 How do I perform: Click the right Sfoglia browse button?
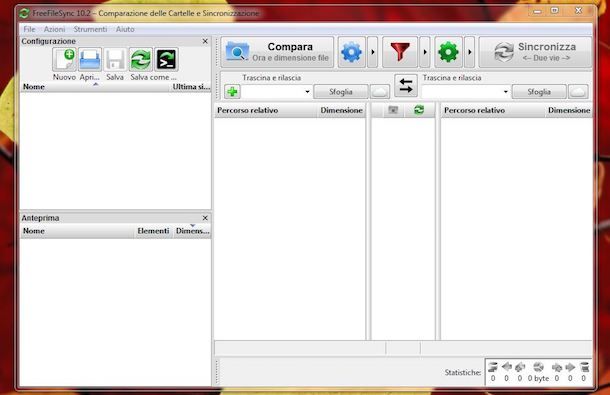click(539, 92)
